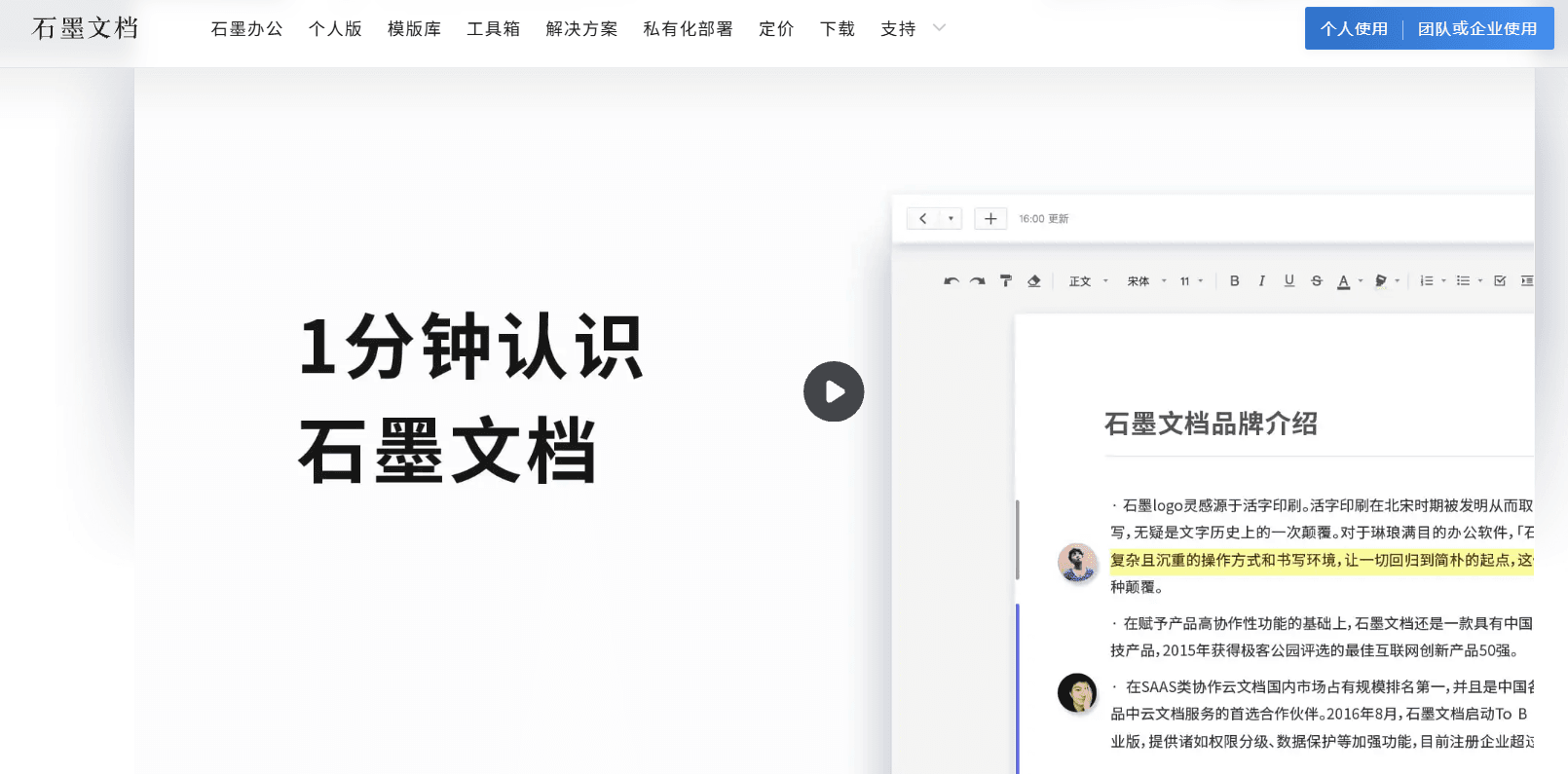Play the 1-minute intro video
1568x774 pixels.
click(834, 391)
